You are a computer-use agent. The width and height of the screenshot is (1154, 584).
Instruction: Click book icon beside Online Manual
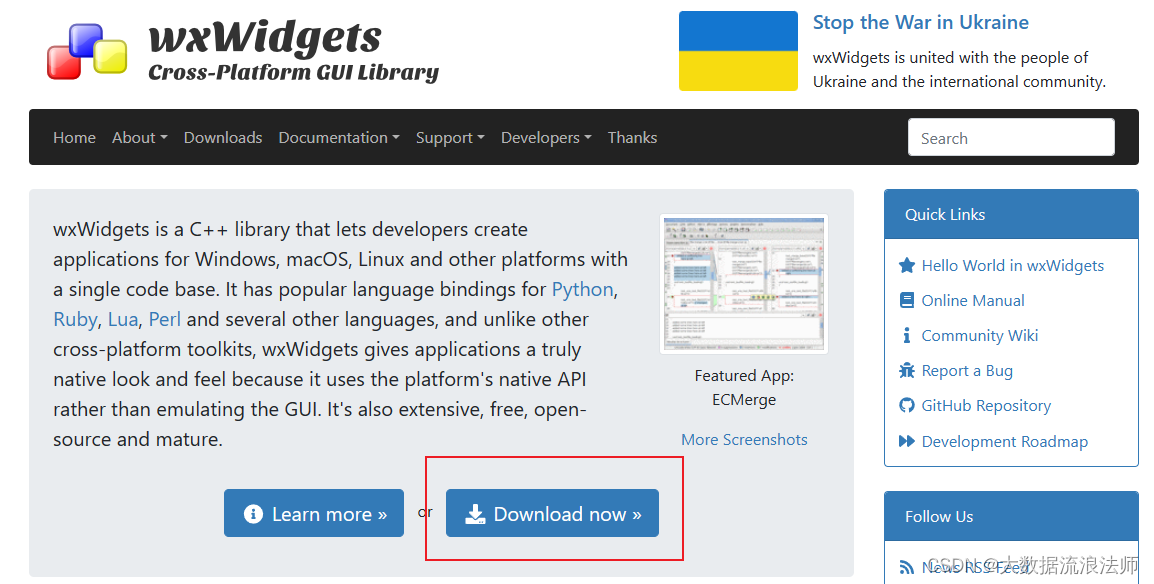(x=907, y=300)
